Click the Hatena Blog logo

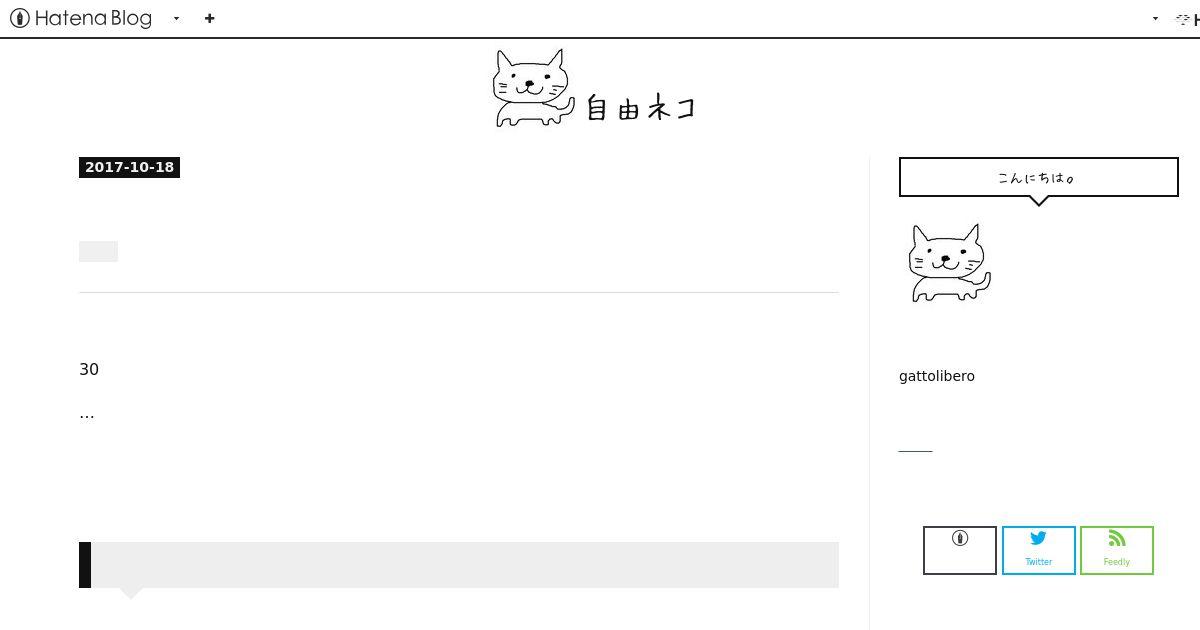81,18
